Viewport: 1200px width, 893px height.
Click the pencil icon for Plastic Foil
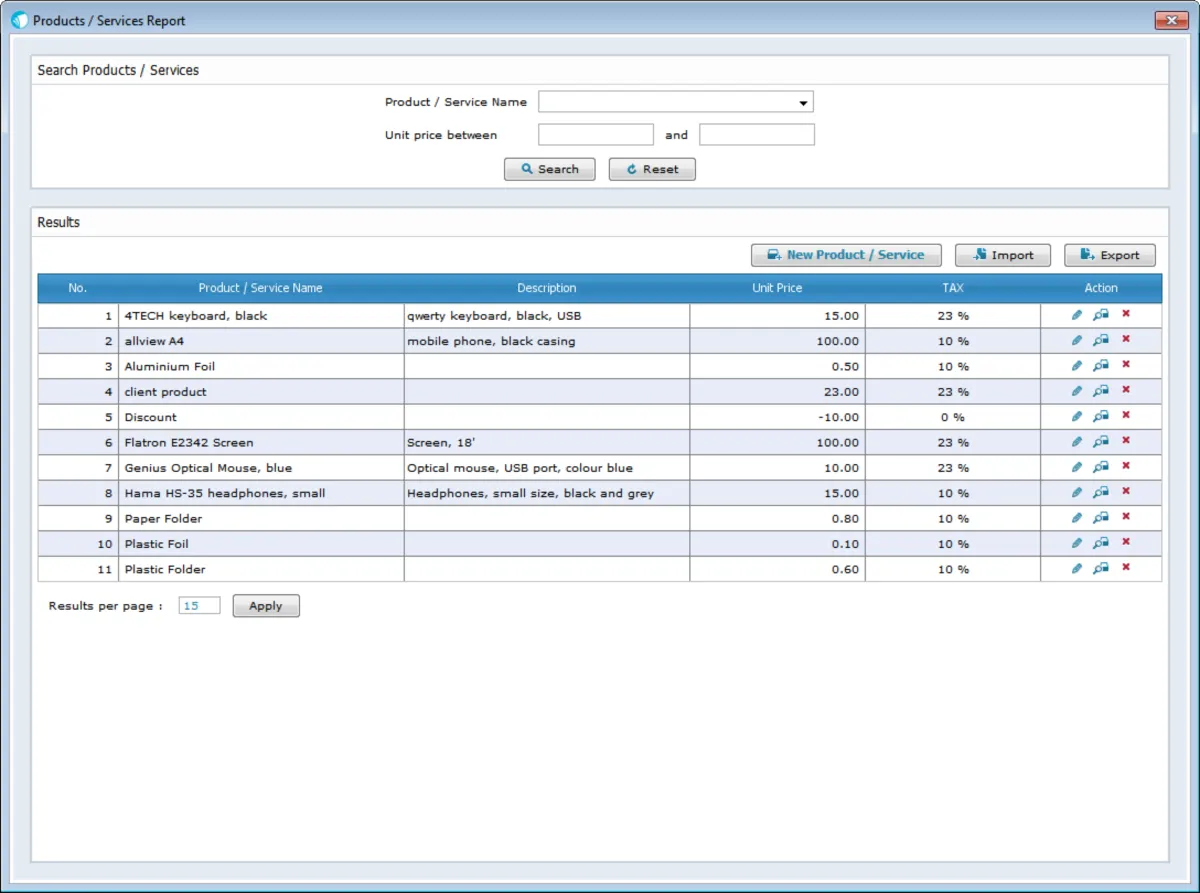click(1077, 543)
